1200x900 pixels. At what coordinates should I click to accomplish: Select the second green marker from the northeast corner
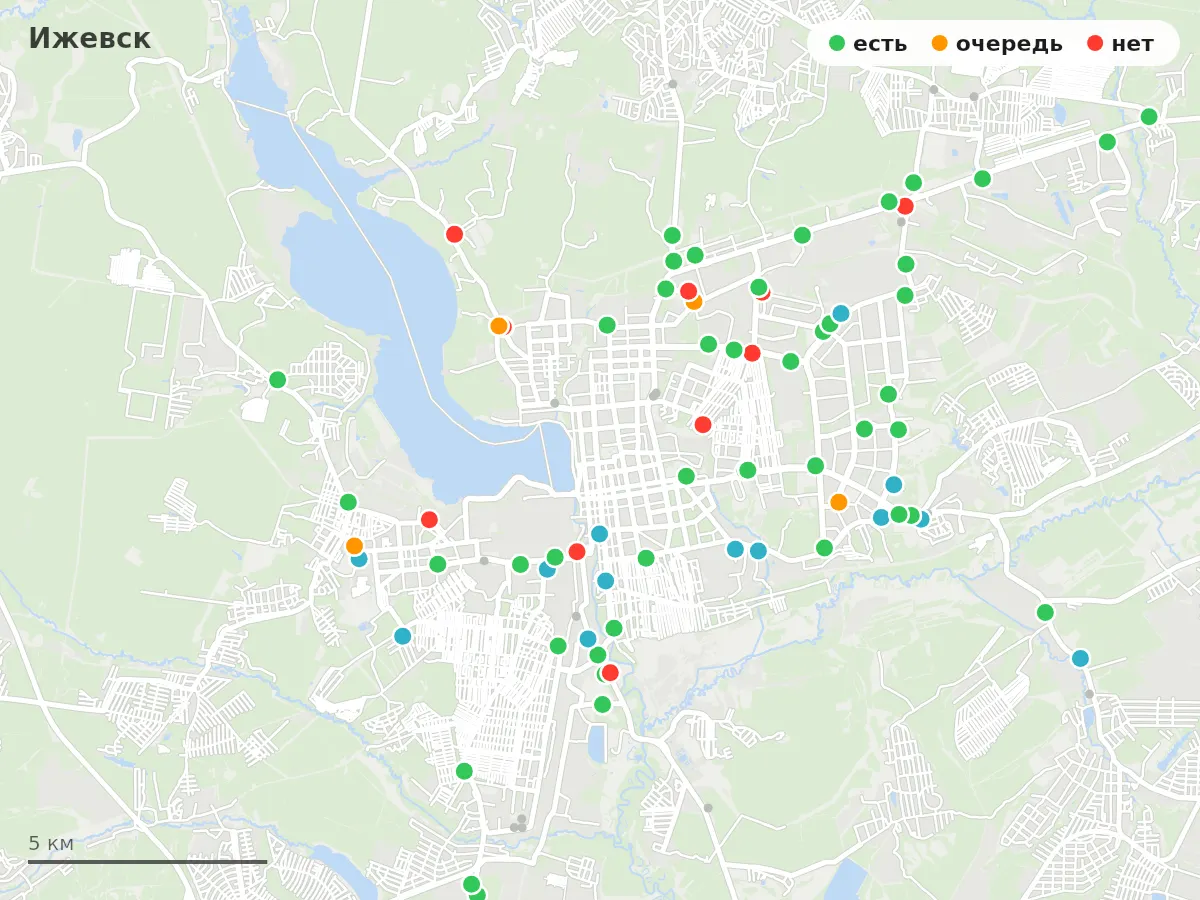(1107, 142)
